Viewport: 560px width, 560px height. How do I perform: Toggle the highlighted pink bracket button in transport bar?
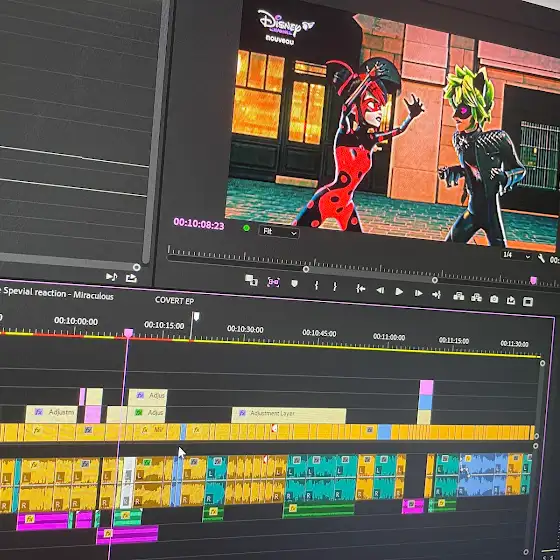(x=273, y=282)
